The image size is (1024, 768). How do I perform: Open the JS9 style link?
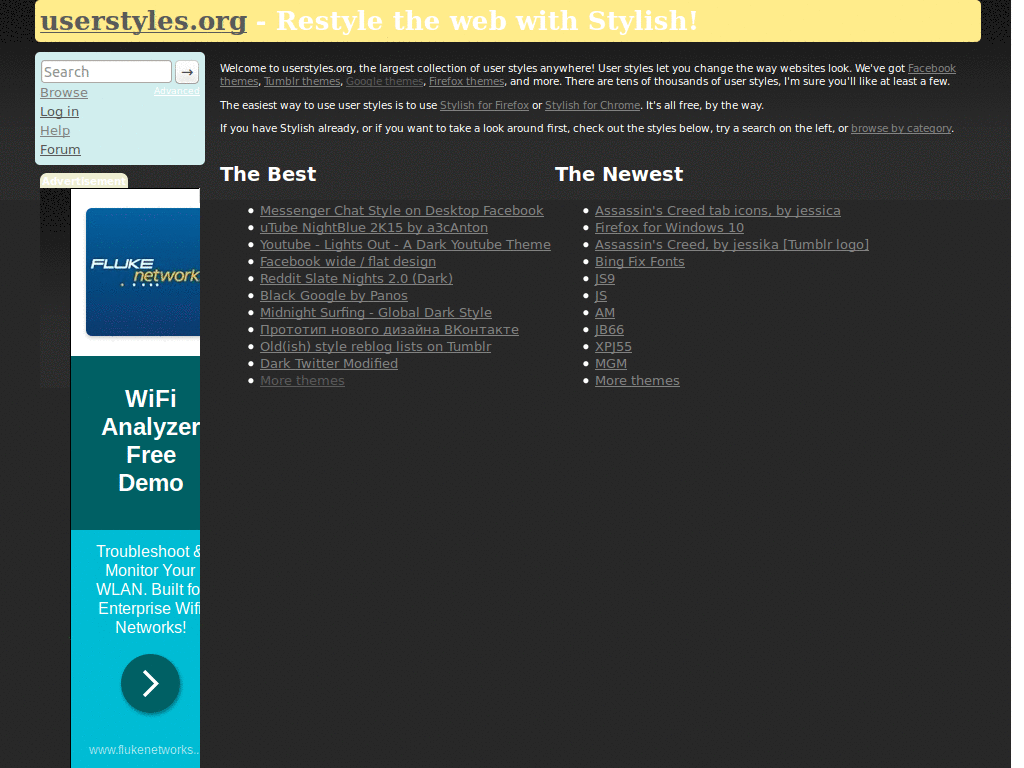(605, 279)
